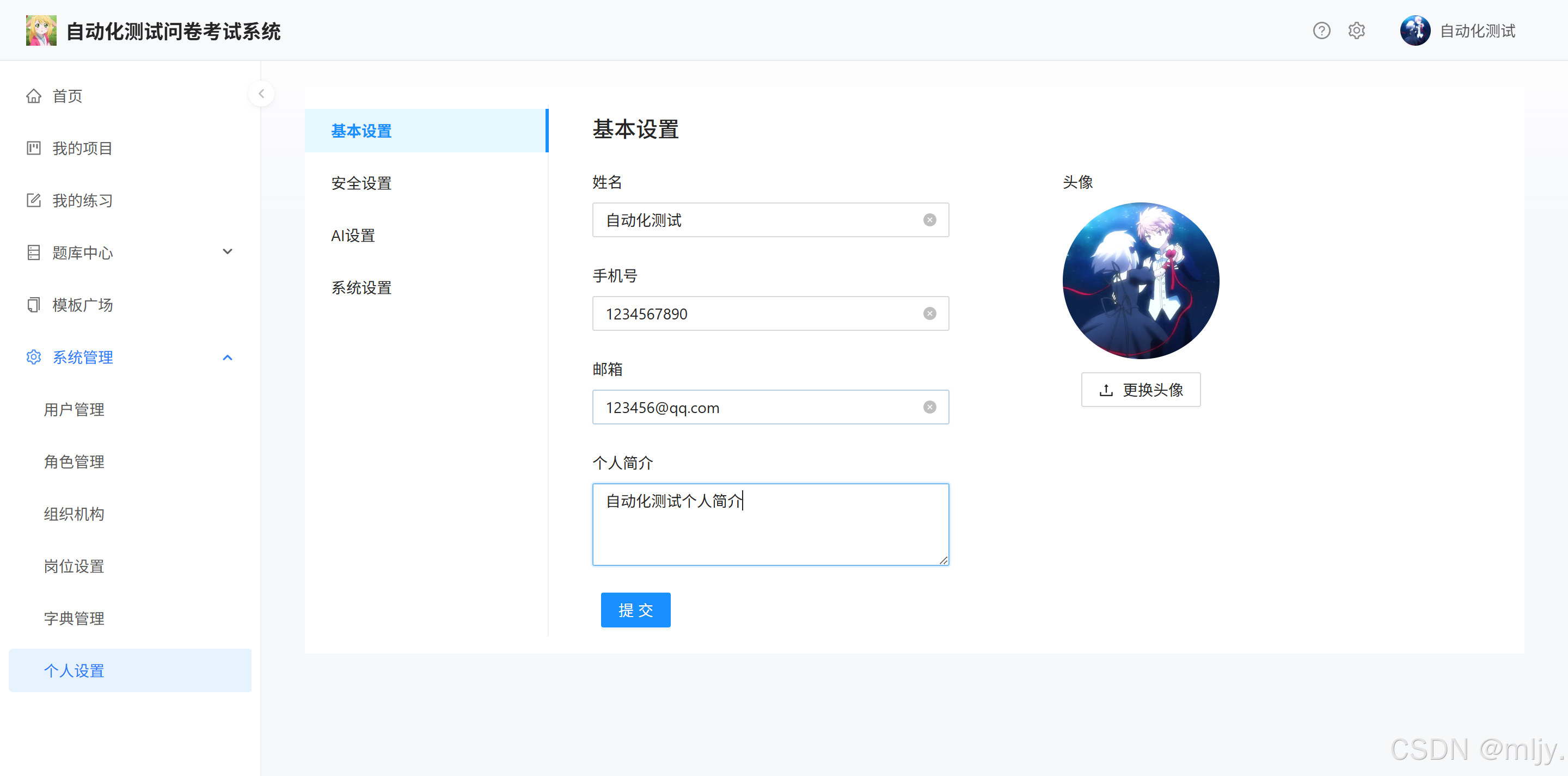
Task: Click the 模板广场 template icon
Action: (x=33, y=305)
